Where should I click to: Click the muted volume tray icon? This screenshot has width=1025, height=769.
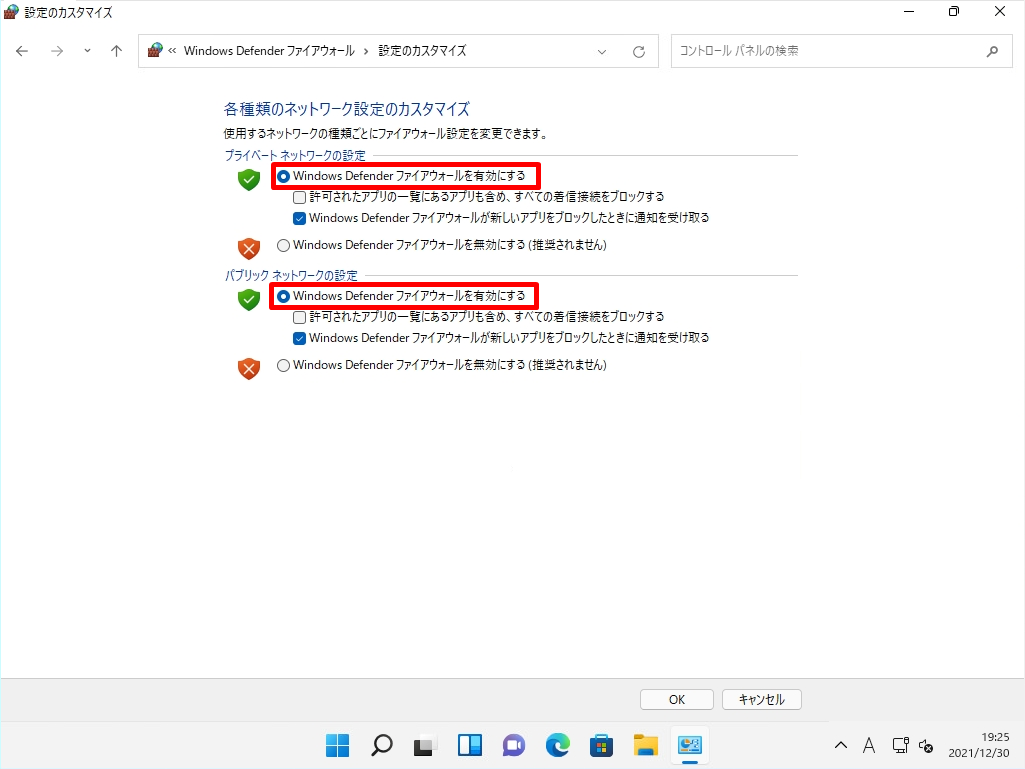pyautogui.click(x=926, y=745)
